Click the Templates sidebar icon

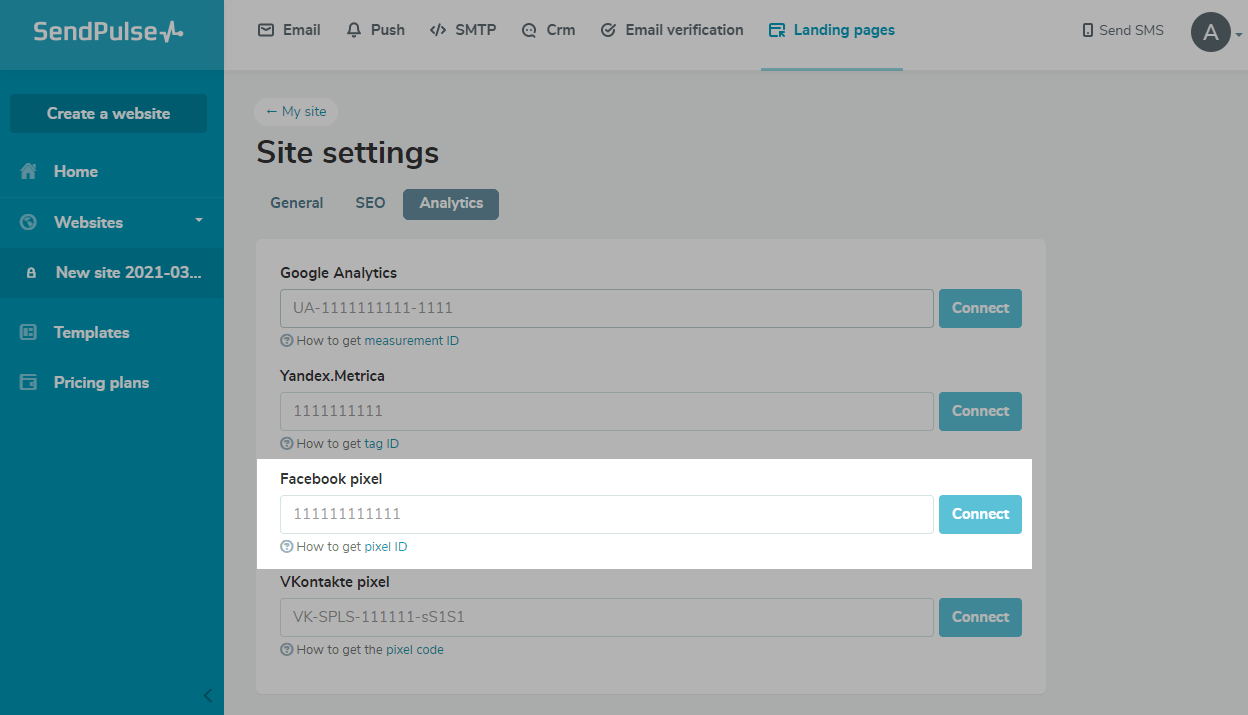[29, 332]
